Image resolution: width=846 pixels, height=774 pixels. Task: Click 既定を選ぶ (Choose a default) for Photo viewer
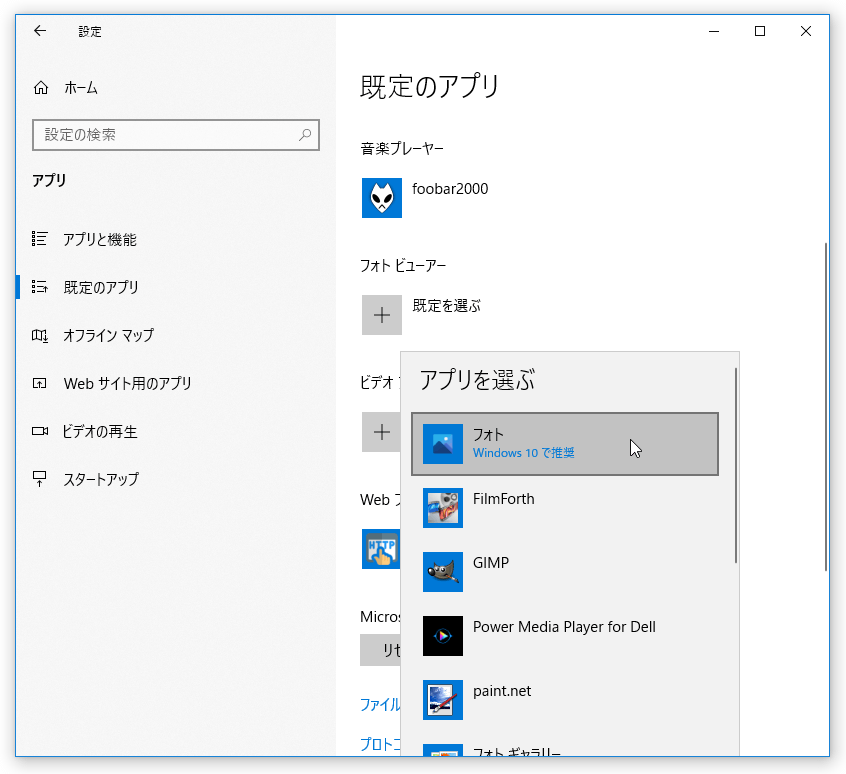click(x=446, y=306)
